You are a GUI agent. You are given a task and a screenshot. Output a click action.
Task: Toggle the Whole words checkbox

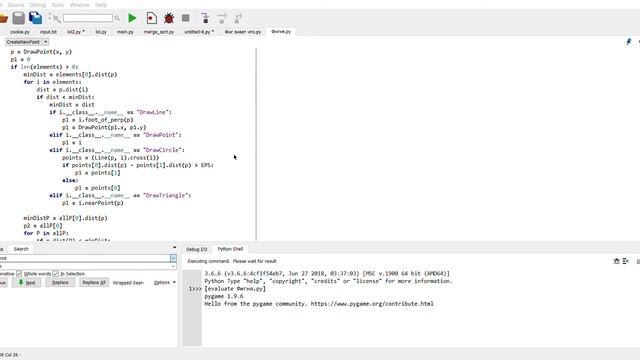pos(19,273)
